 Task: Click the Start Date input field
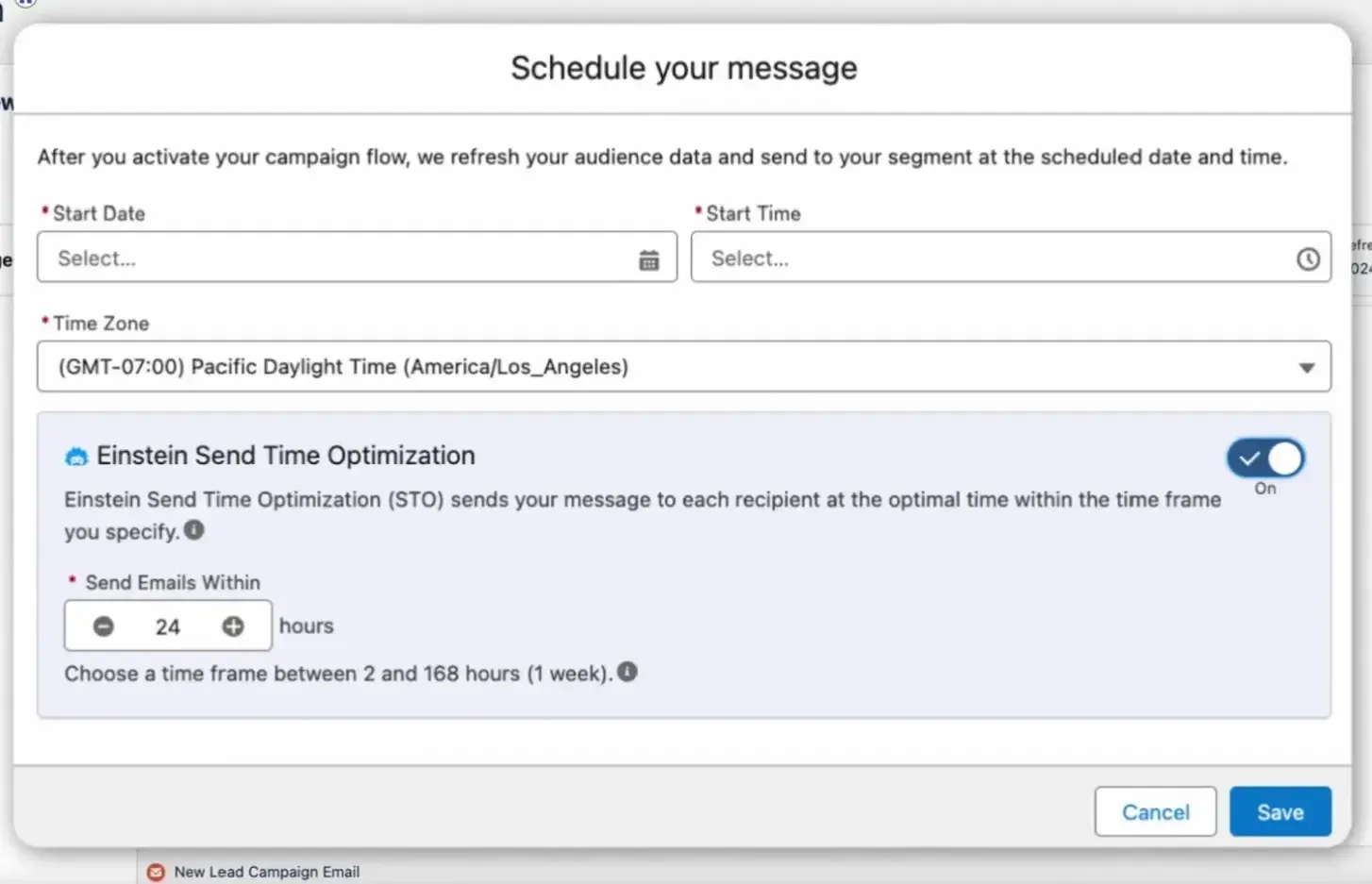point(357,258)
